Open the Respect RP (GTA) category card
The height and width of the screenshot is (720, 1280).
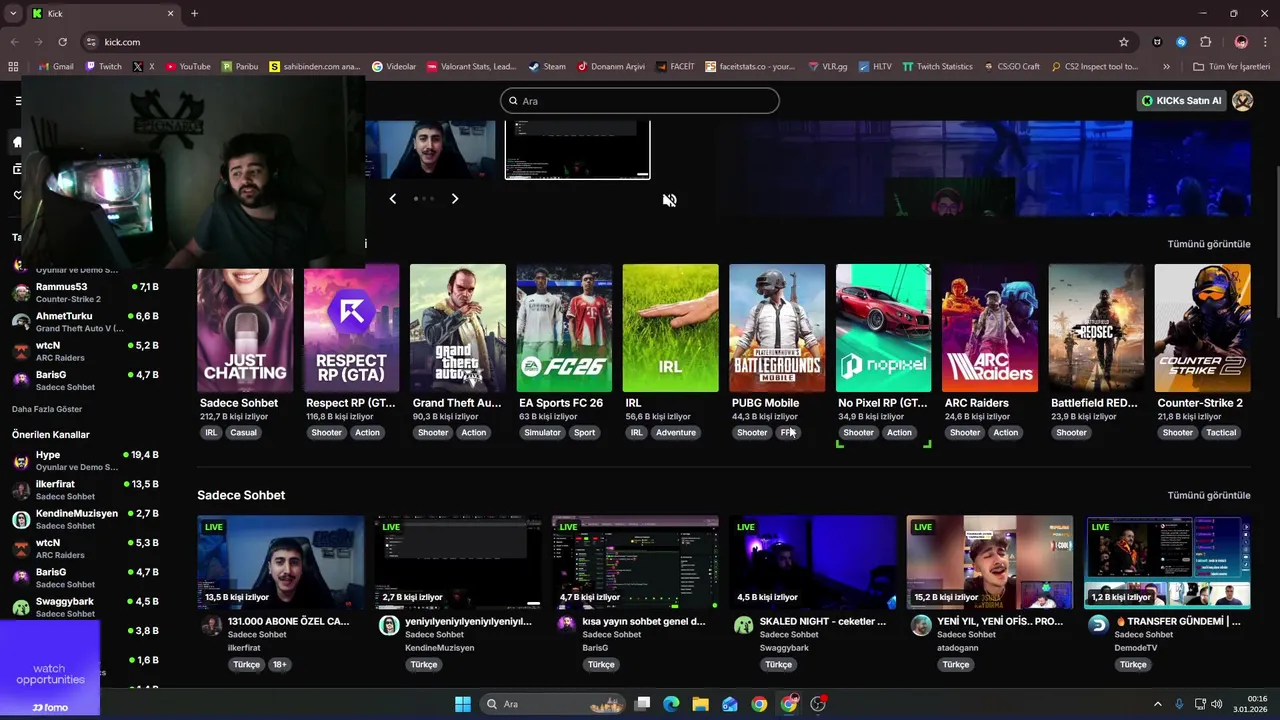[x=352, y=328]
